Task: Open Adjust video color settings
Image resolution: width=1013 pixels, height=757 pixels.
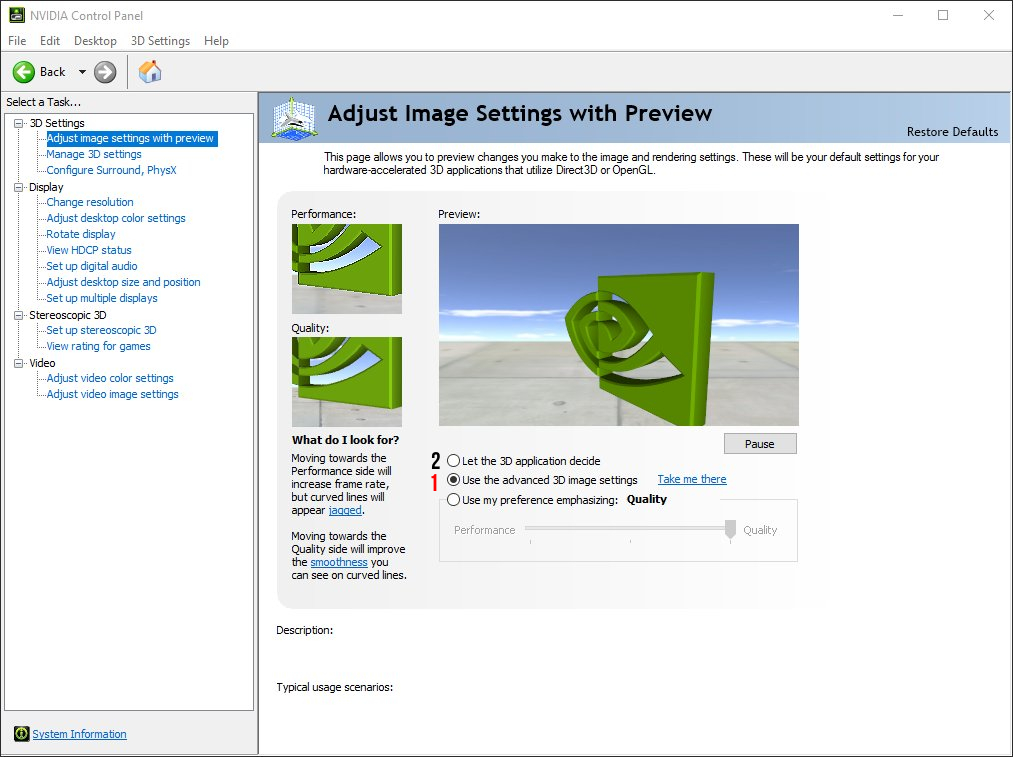Action: coord(110,378)
